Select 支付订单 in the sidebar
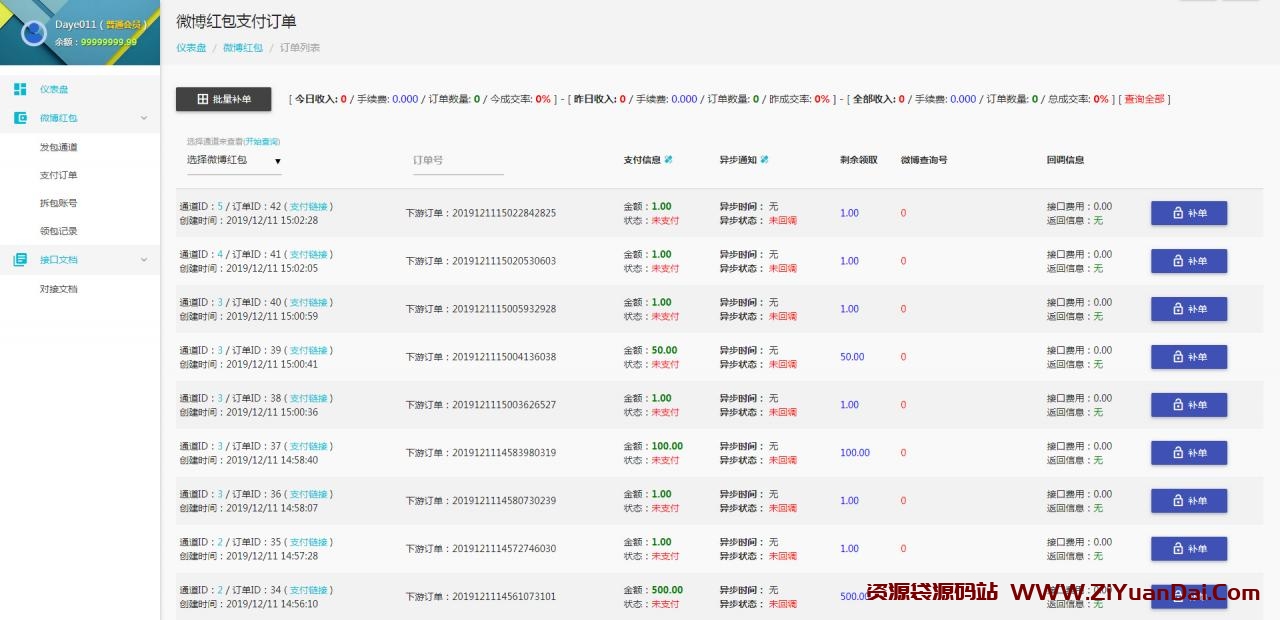1280x620 pixels. point(59,175)
